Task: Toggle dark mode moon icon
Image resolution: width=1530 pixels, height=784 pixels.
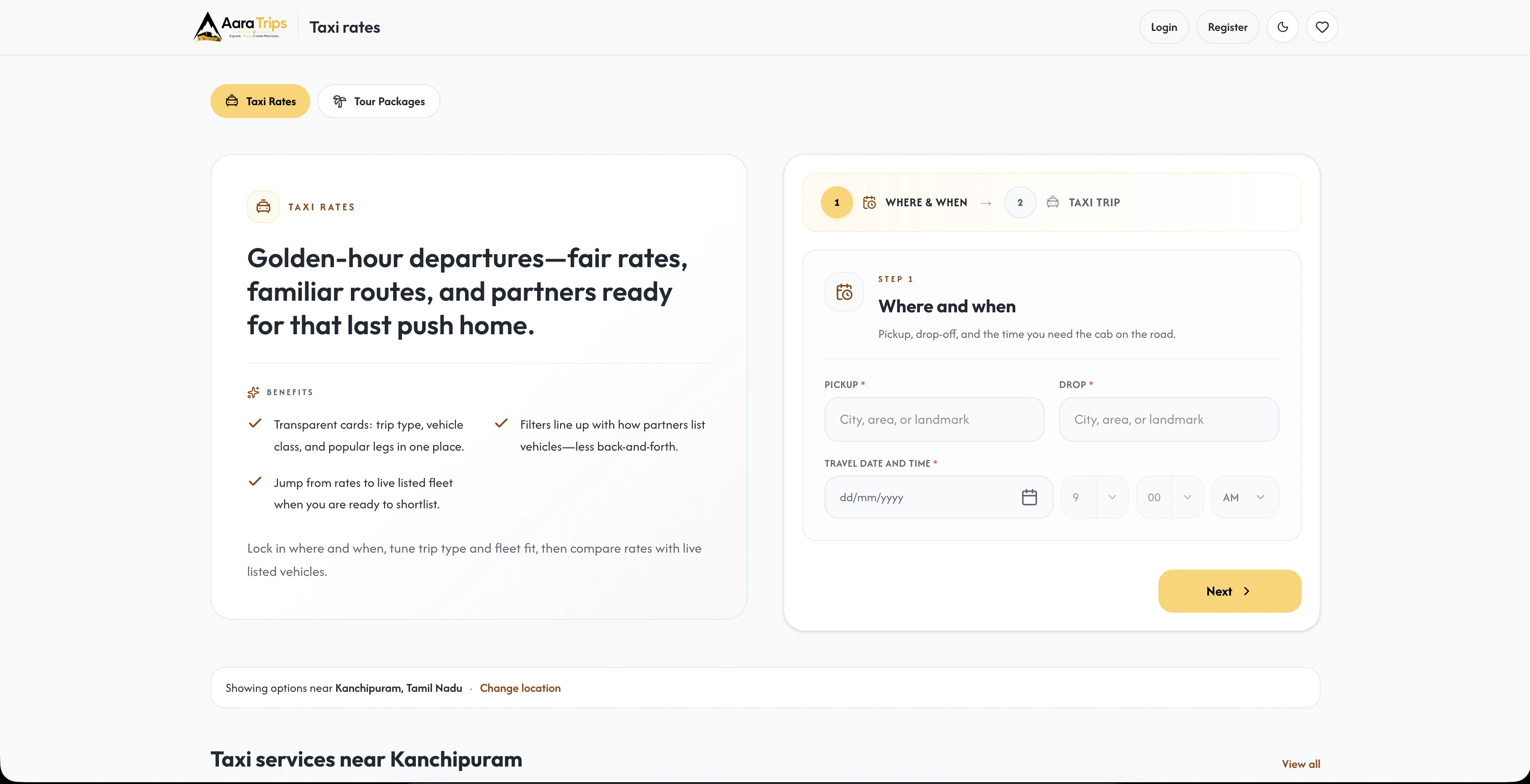Action: point(1282,27)
